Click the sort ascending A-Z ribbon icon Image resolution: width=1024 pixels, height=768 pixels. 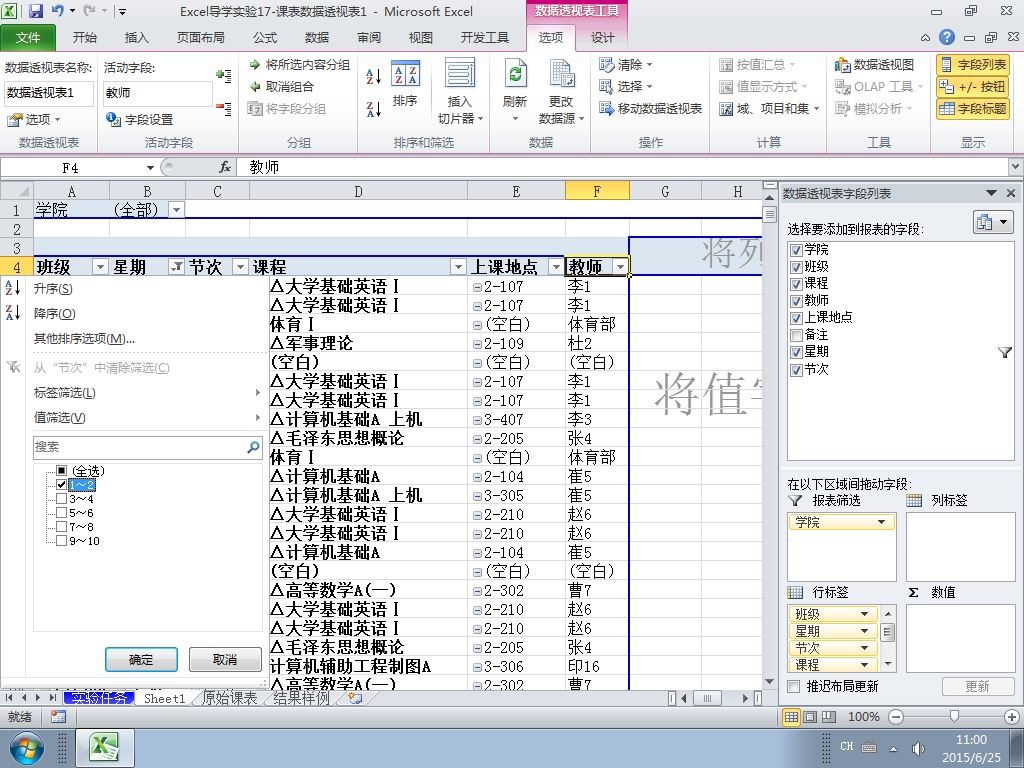(374, 76)
